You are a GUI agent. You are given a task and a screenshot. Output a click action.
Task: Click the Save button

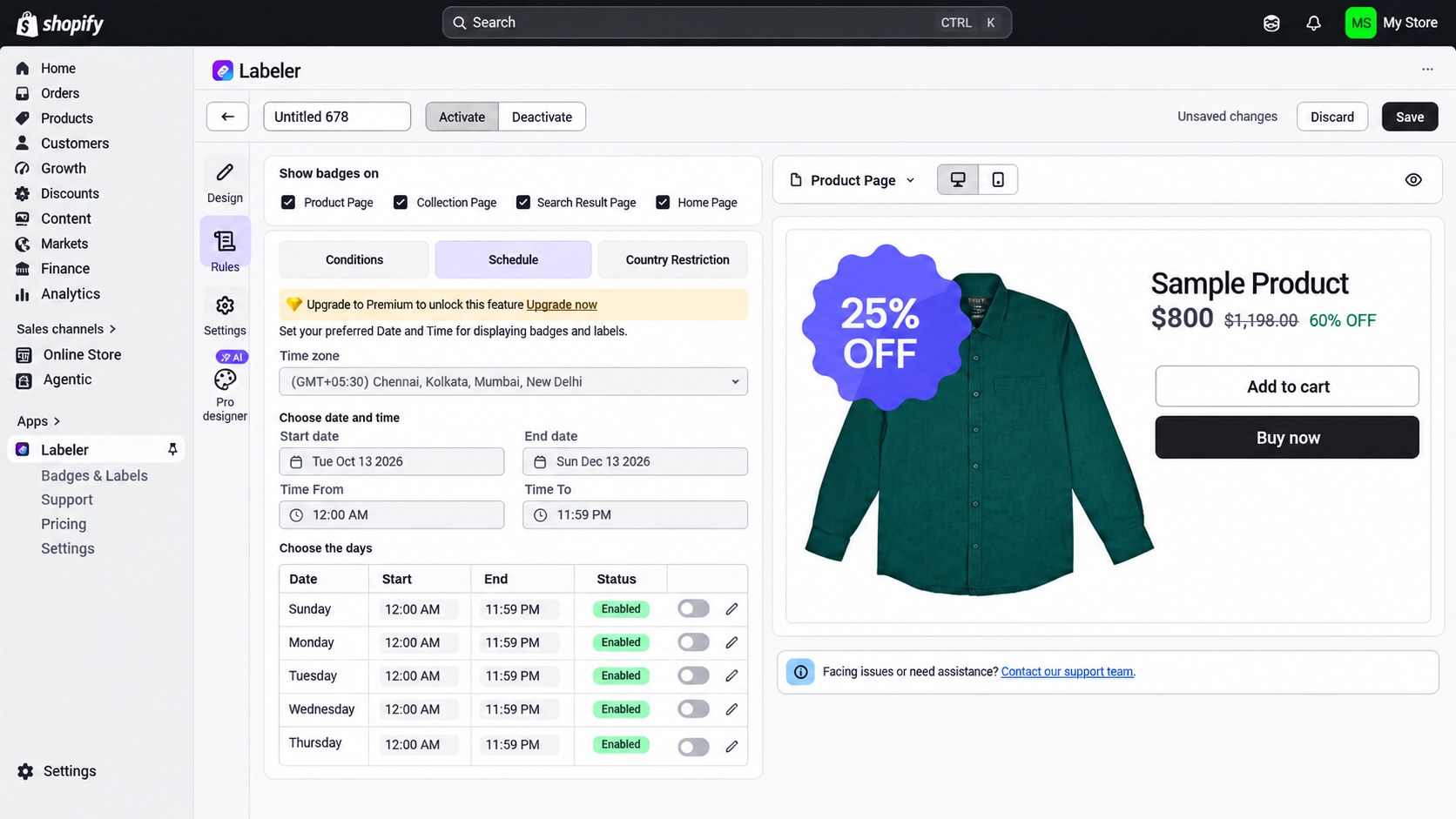[1410, 117]
